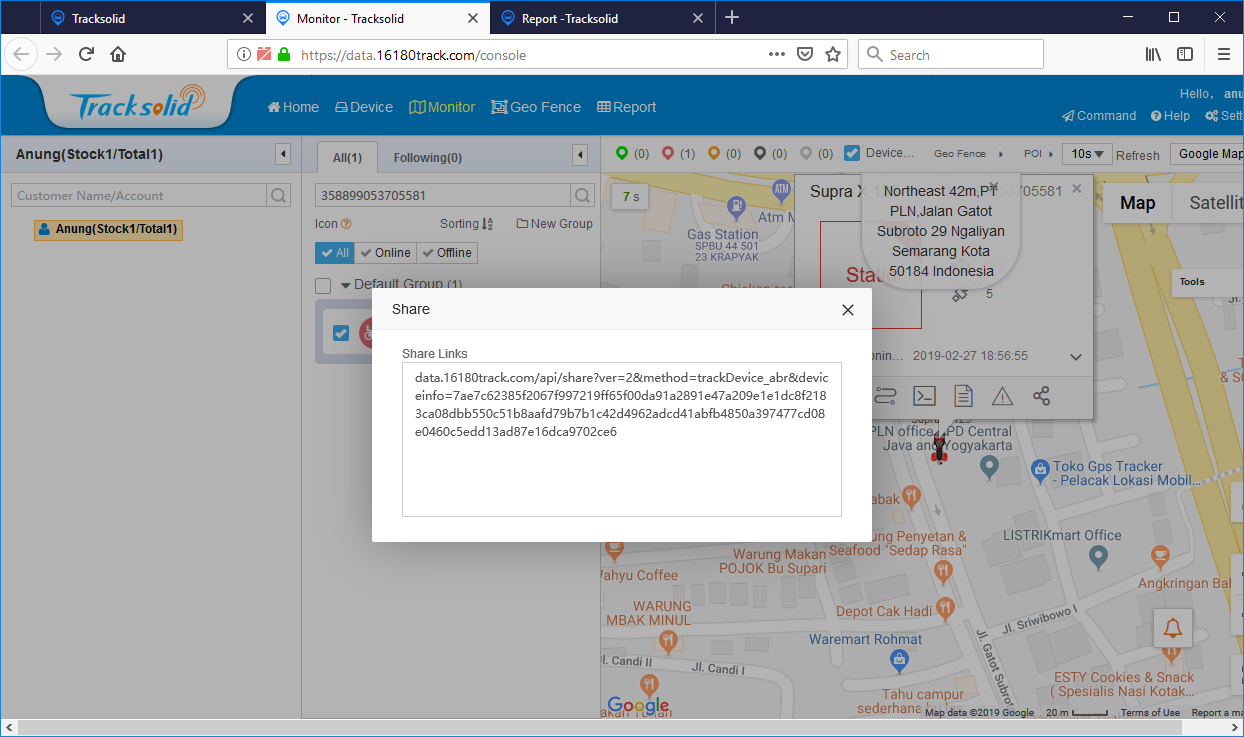1244x737 pixels.
Task: Expand the Geo Fence arrow on the map toolbar
Action: [x=1000, y=154]
